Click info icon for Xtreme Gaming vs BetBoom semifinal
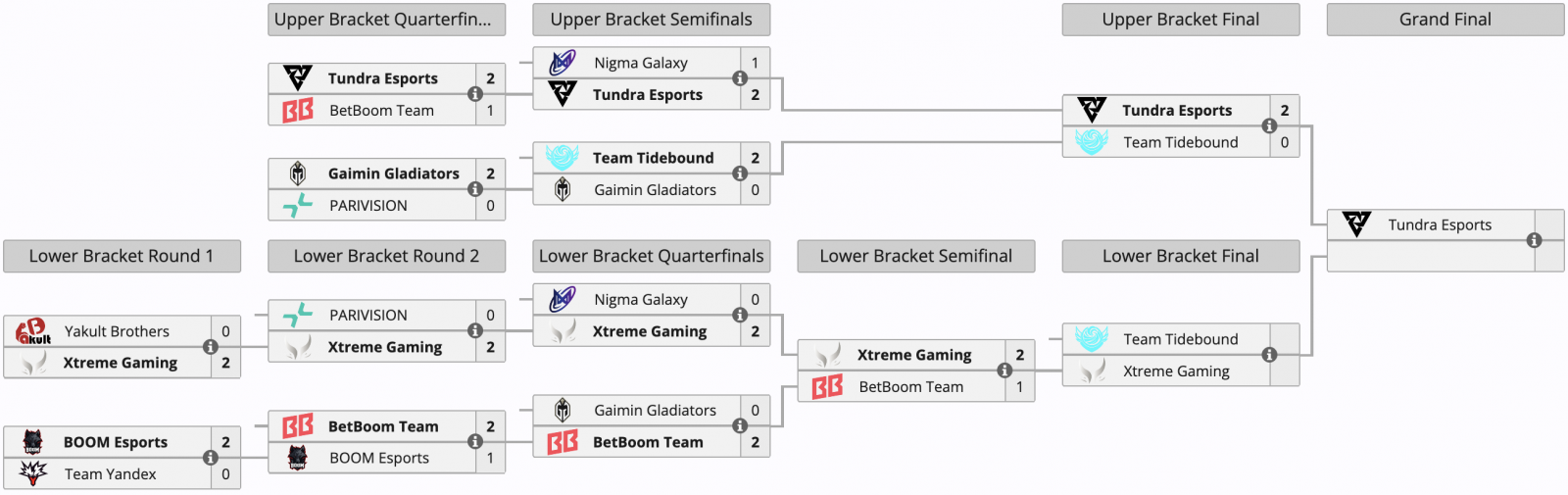This screenshot has width=1568, height=495. [1004, 371]
